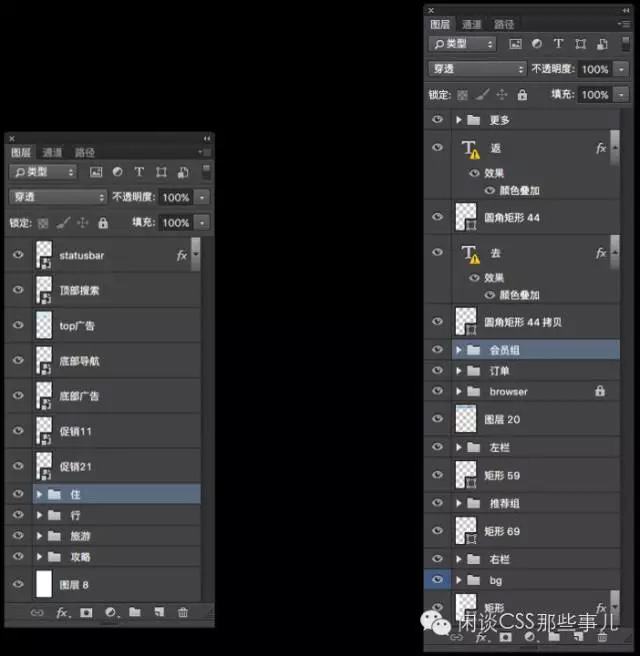Screen dimensions: 640x656
Task: Open the 不透明度 opacity slider arrow in right panel
Action: 622,69
